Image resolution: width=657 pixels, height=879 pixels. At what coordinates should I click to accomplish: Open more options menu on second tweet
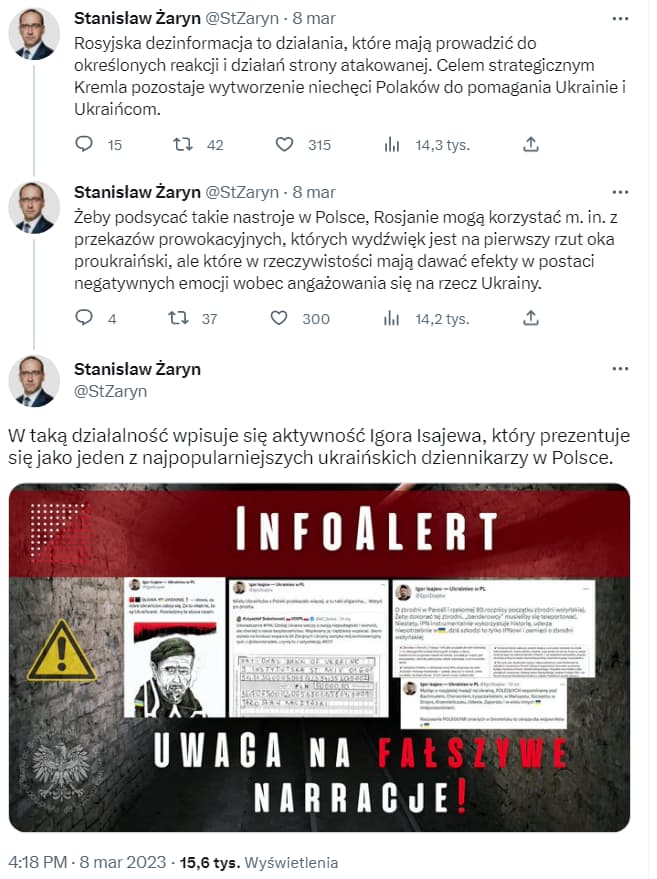click(620, 192)
